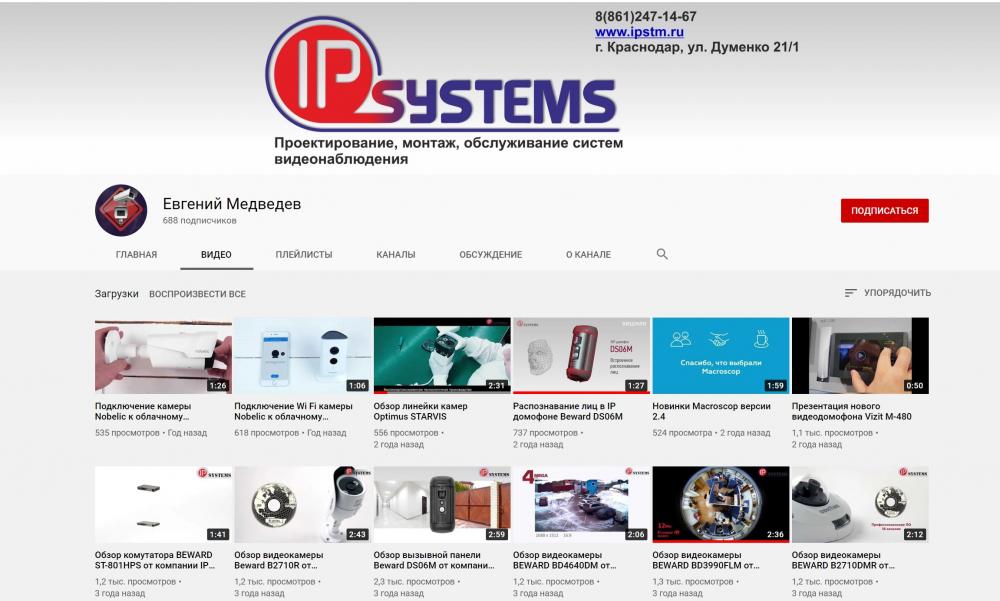Play the Nobelic camera connection video thumbnail

coord(163,355)
